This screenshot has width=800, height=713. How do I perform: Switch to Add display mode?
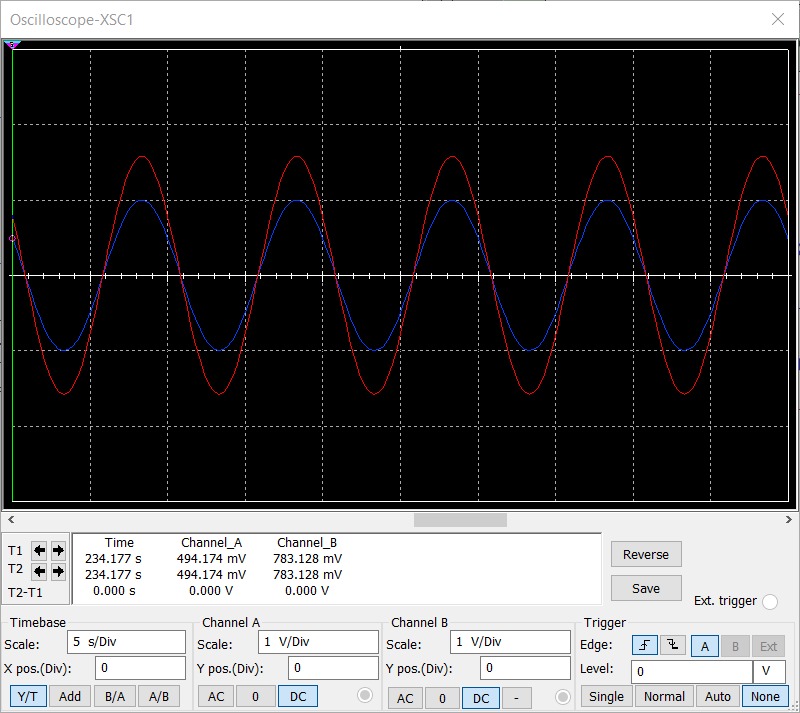[69, 696]
